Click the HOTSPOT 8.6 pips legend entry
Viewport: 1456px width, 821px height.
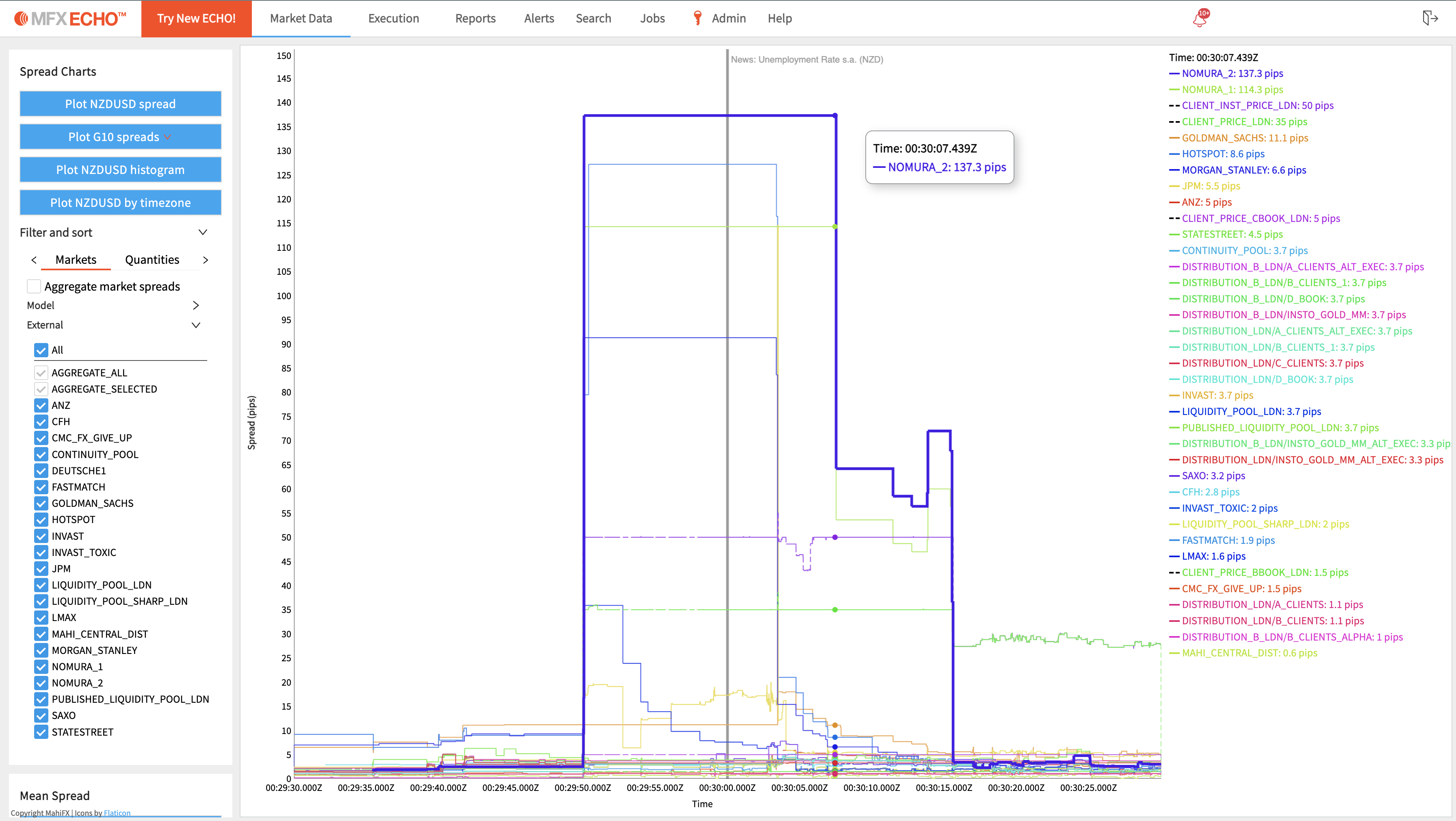[1217, 154]
